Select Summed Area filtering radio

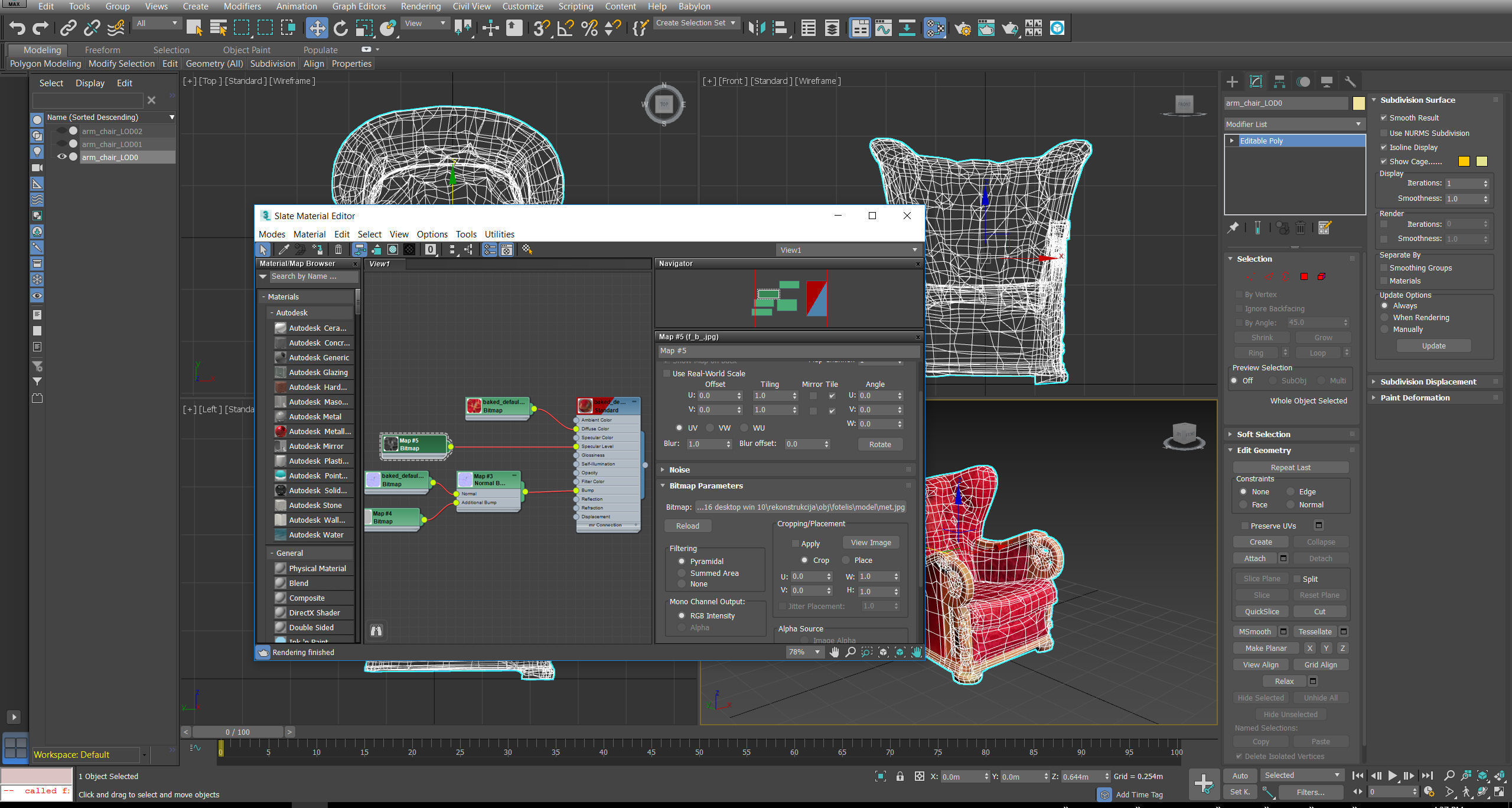(x=682, y=573)
